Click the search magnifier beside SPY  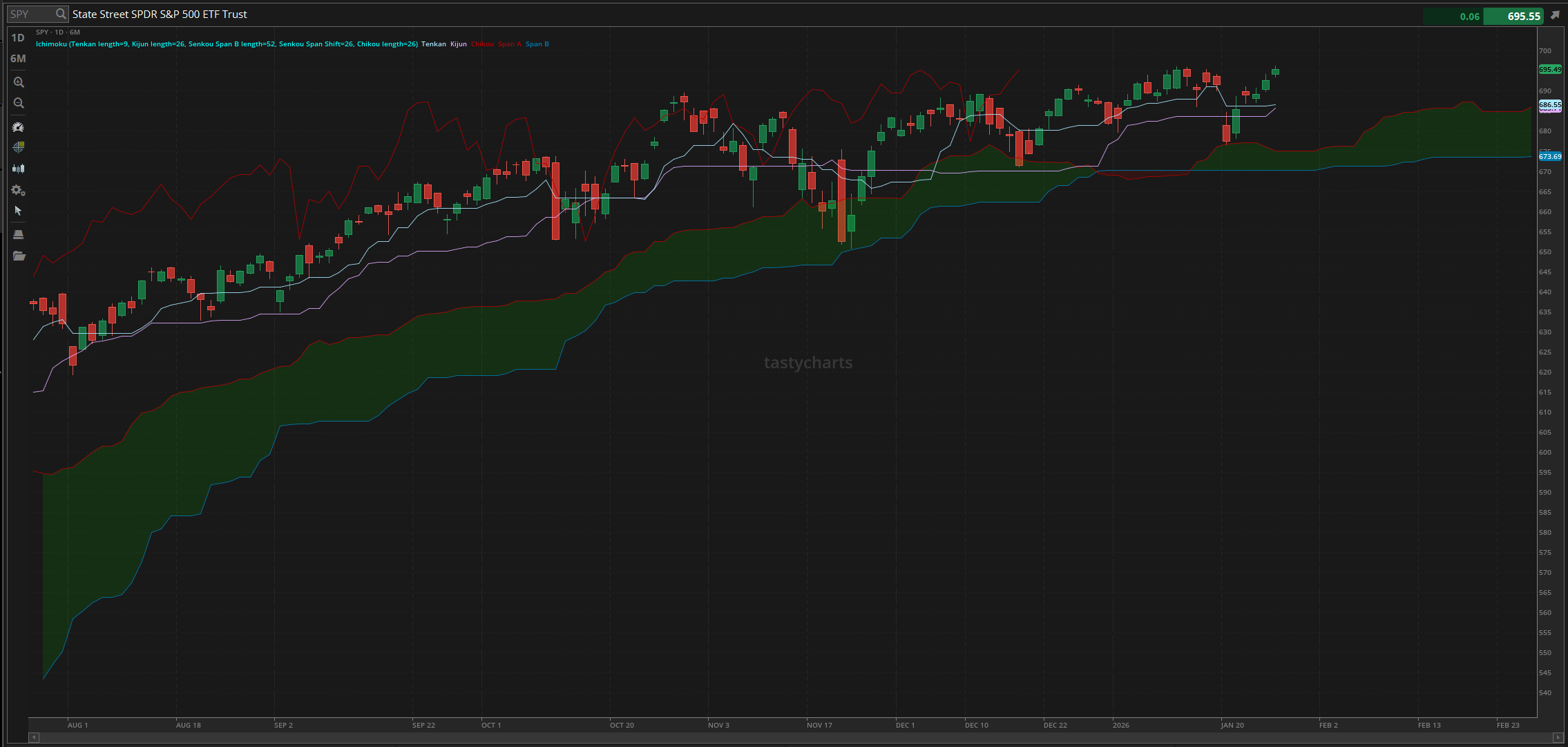pos(61,14)
